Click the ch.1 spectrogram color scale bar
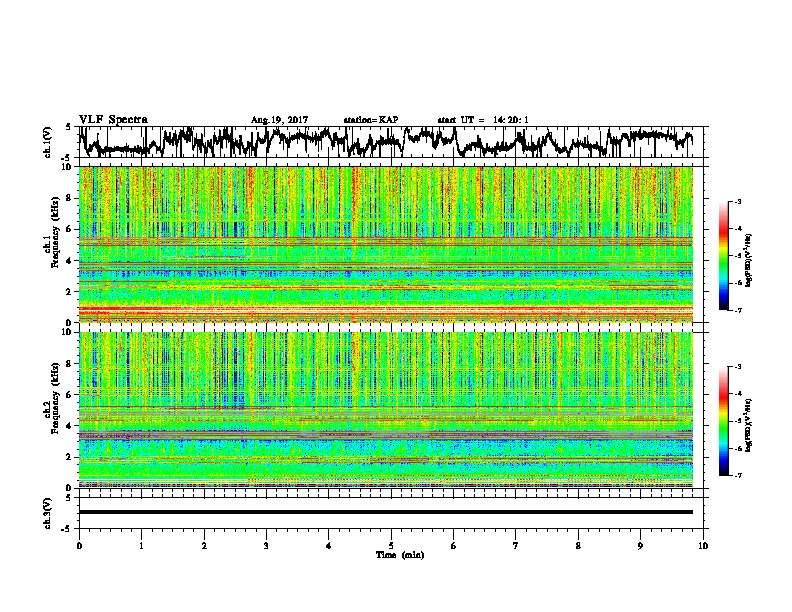This screenshot has height=612, width=792. pyautogui.click(x=723, y=256)
